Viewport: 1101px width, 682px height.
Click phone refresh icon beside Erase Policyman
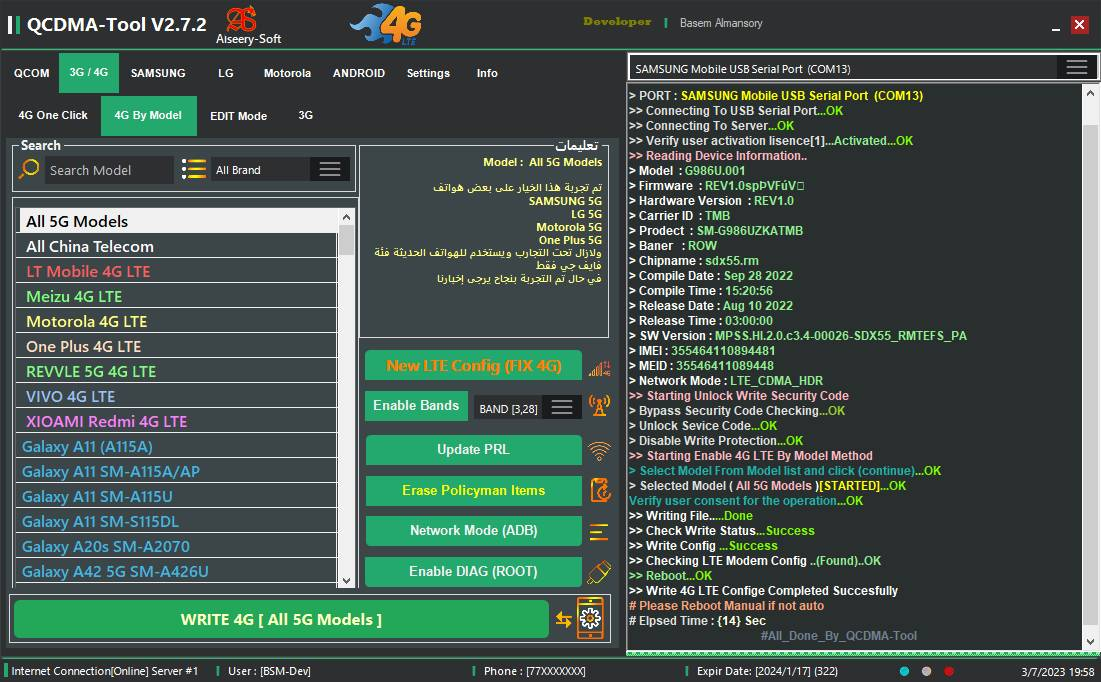600,490
